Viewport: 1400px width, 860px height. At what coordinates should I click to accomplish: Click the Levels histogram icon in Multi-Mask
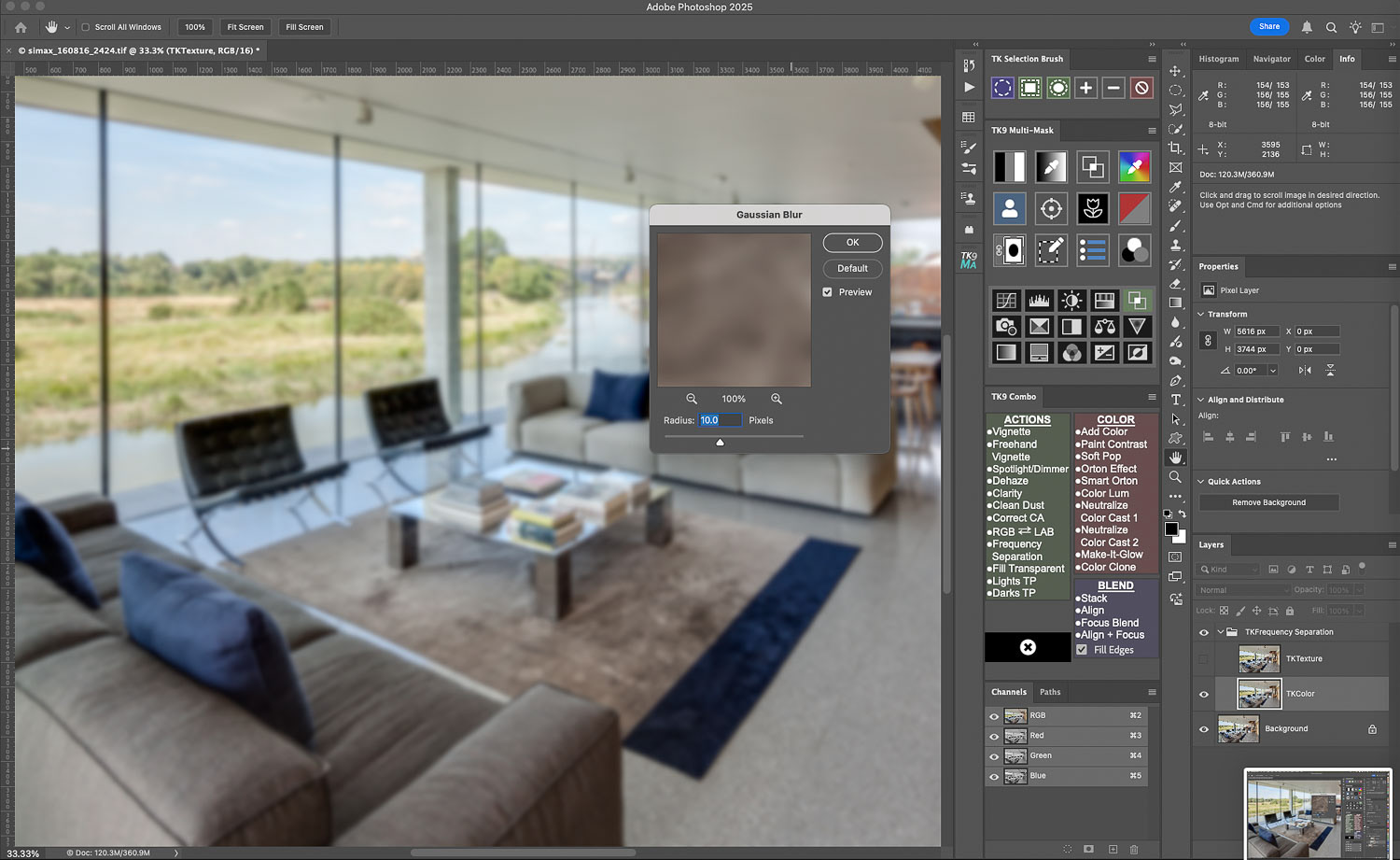1039,301
